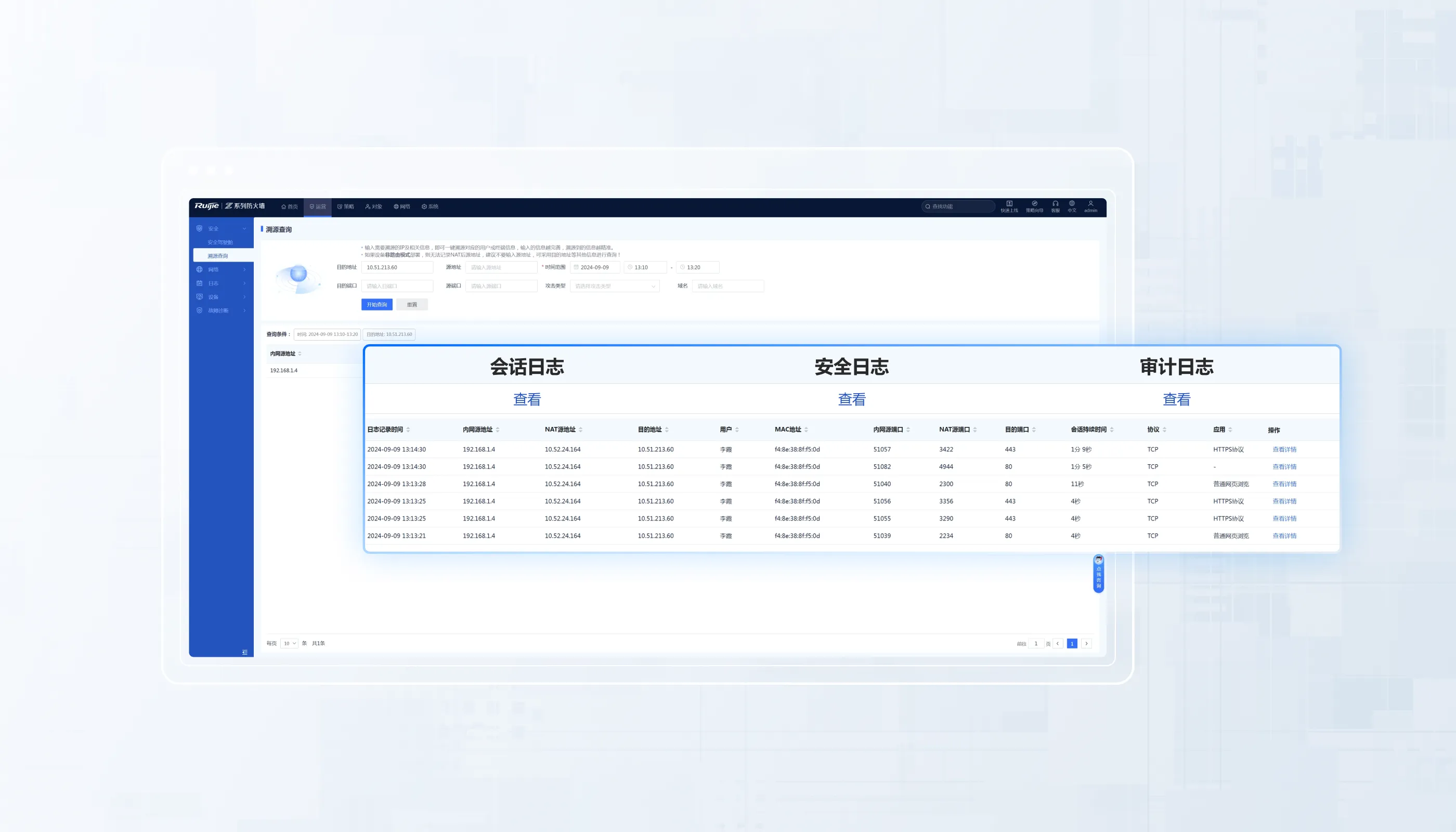Select 溯源查询 in the sidebar
This screenshot has width=1456, height=832.
click(224, 256)
